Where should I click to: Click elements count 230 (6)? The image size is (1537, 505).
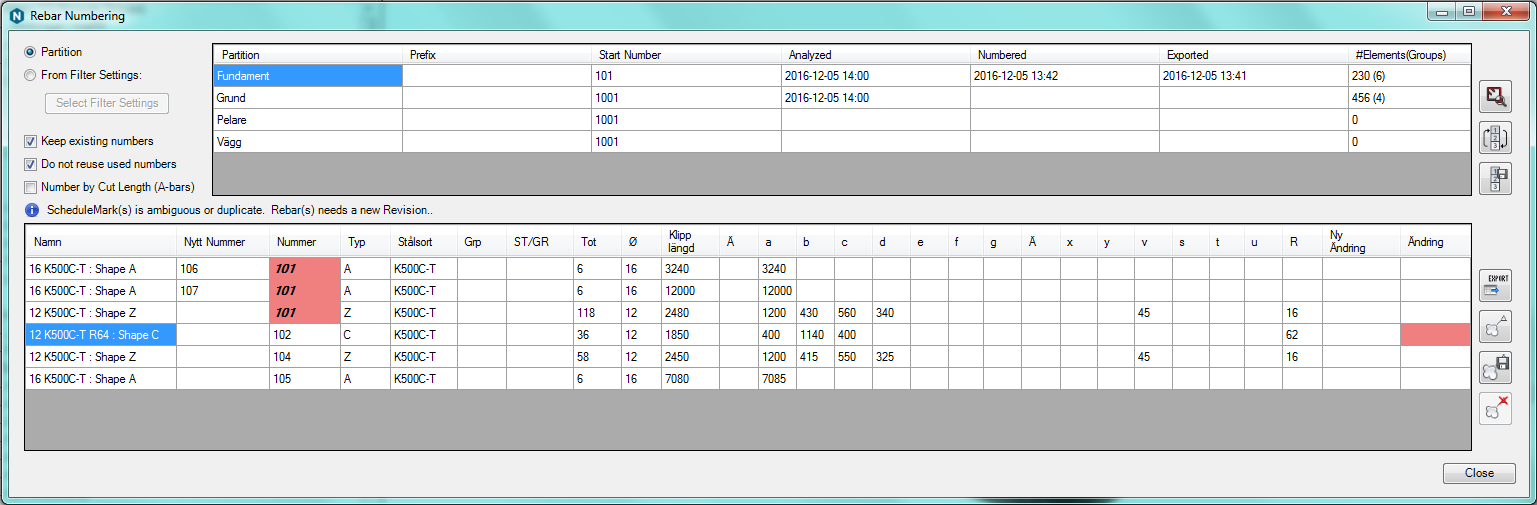(1409, 76)
